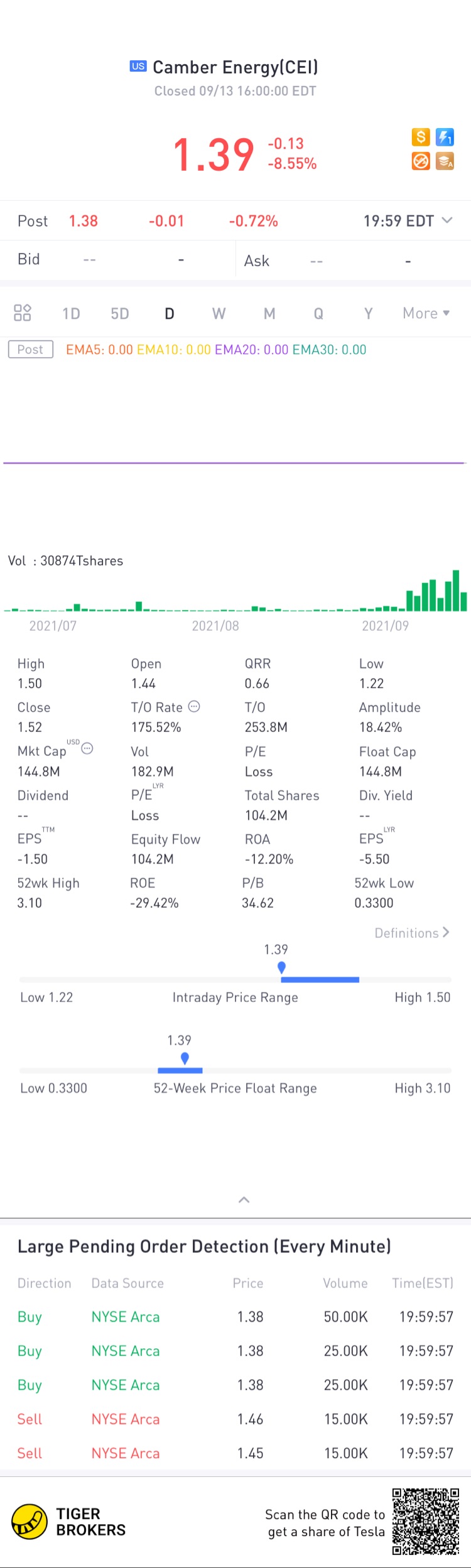
Task: Tap the first Buy order row
Action: 235,1316
